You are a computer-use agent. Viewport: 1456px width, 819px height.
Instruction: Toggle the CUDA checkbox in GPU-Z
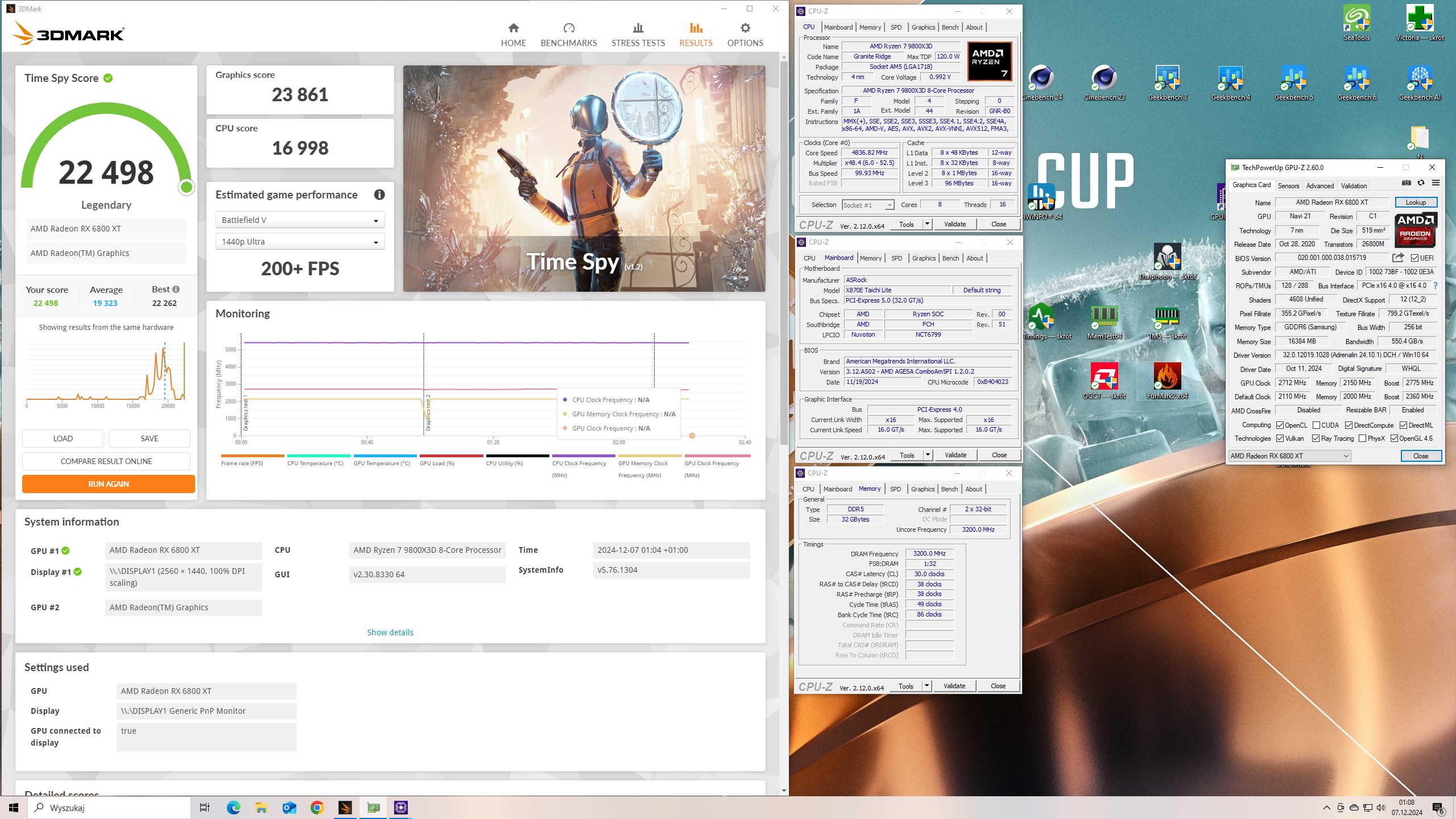click(1316, 425)
